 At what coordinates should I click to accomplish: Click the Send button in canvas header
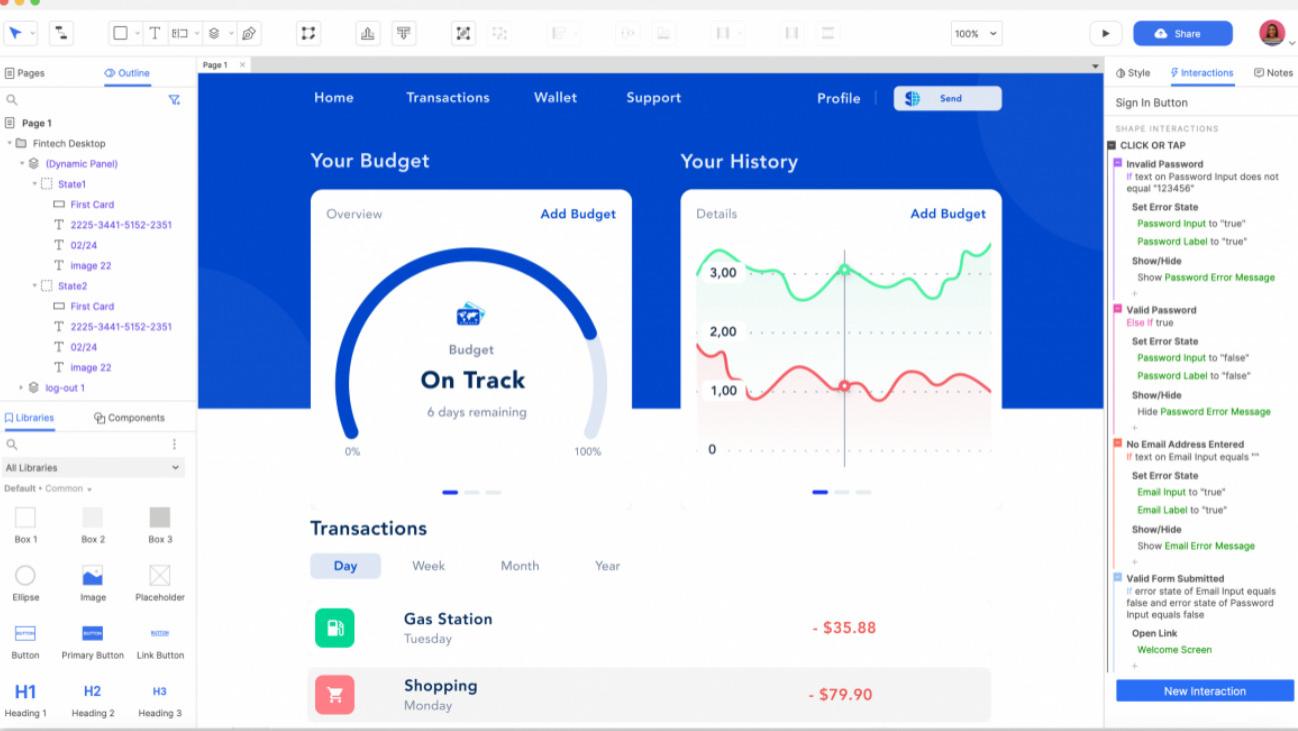[x=947, y=98]
